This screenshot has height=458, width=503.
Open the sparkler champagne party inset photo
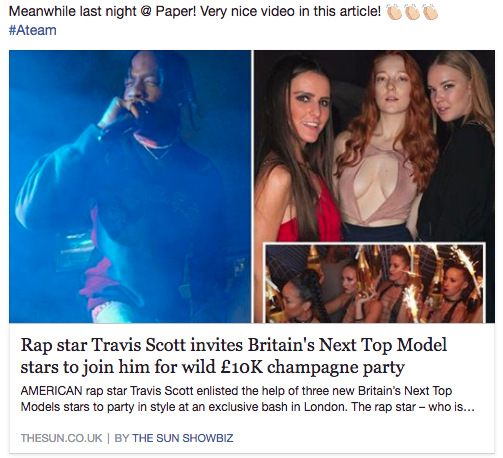(x=374, y=283)
